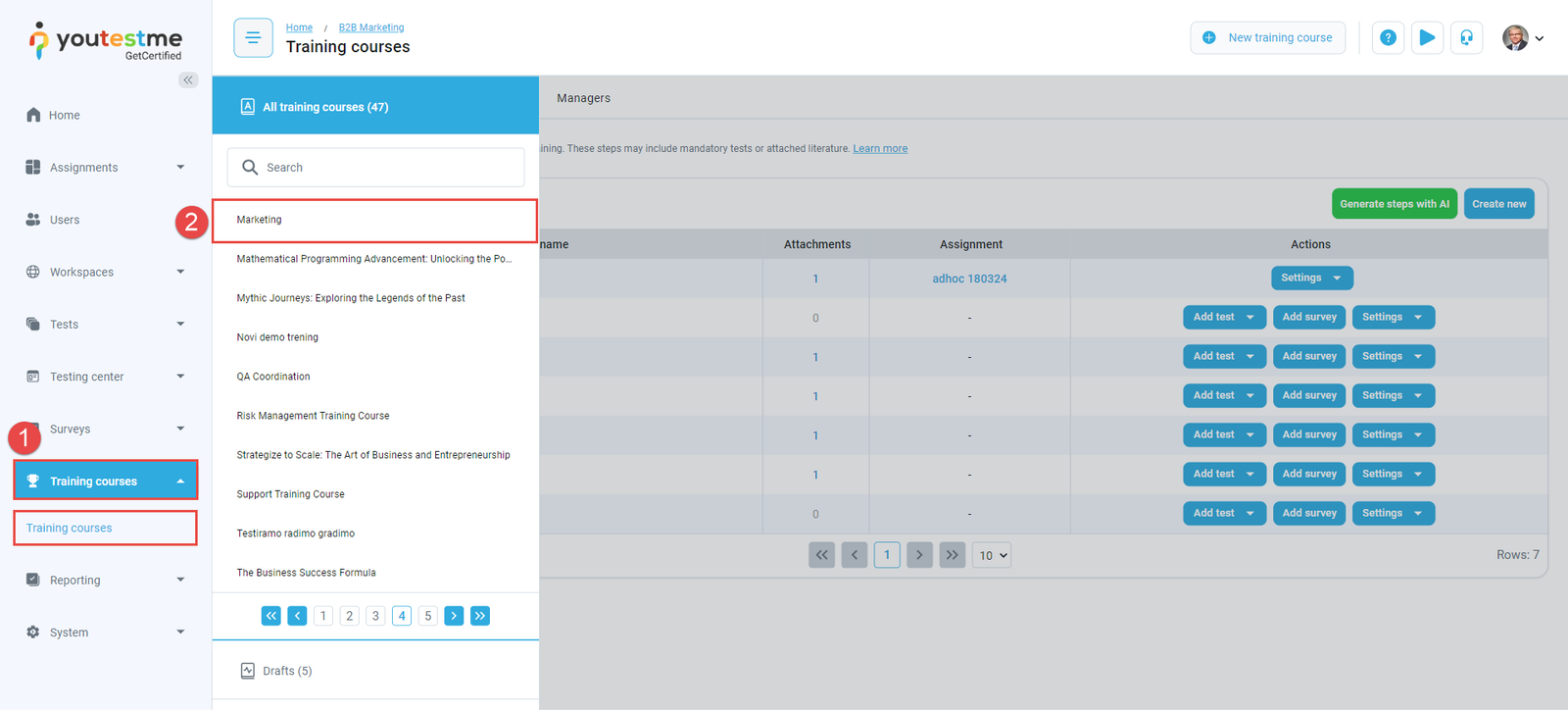Go to first page of course list
The image size is (1568, 710).
coord(271,616)
